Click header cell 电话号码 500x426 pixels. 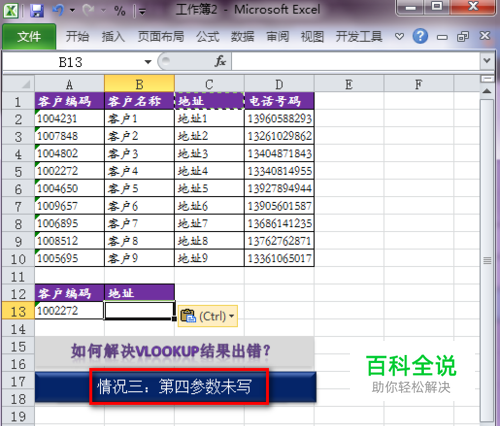point(279,101)
